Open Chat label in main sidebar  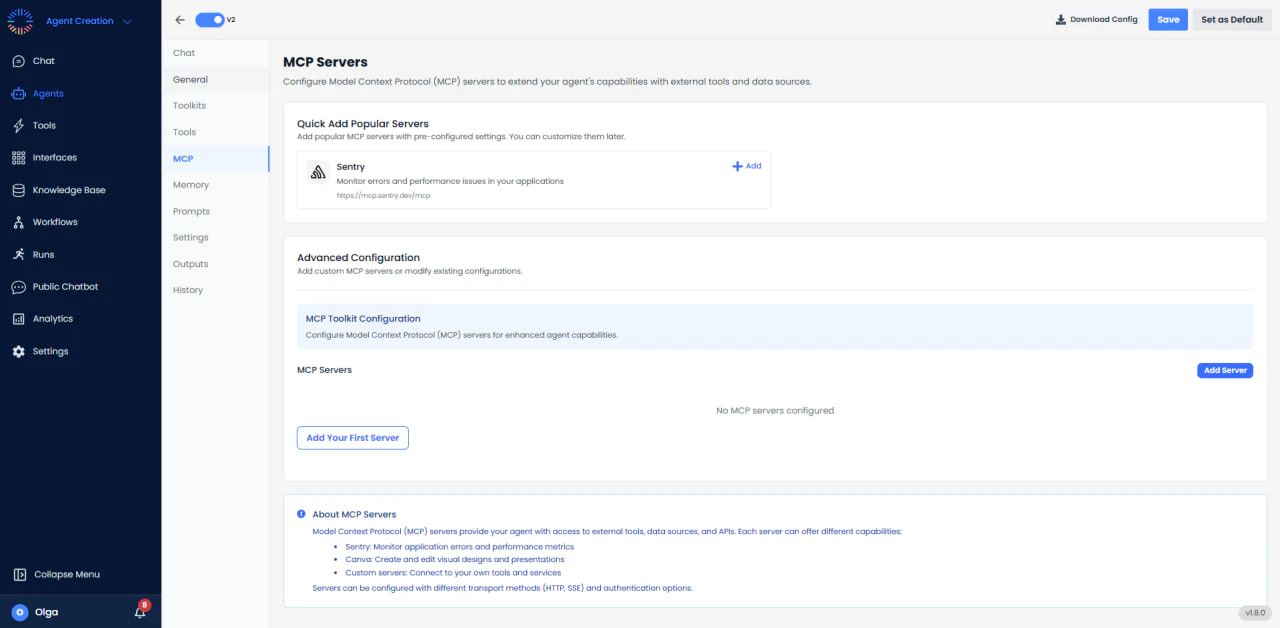point(44,61)
